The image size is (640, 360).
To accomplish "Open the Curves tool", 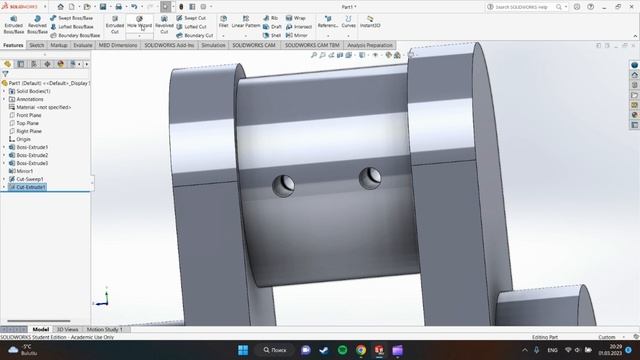I will [348, 22].
